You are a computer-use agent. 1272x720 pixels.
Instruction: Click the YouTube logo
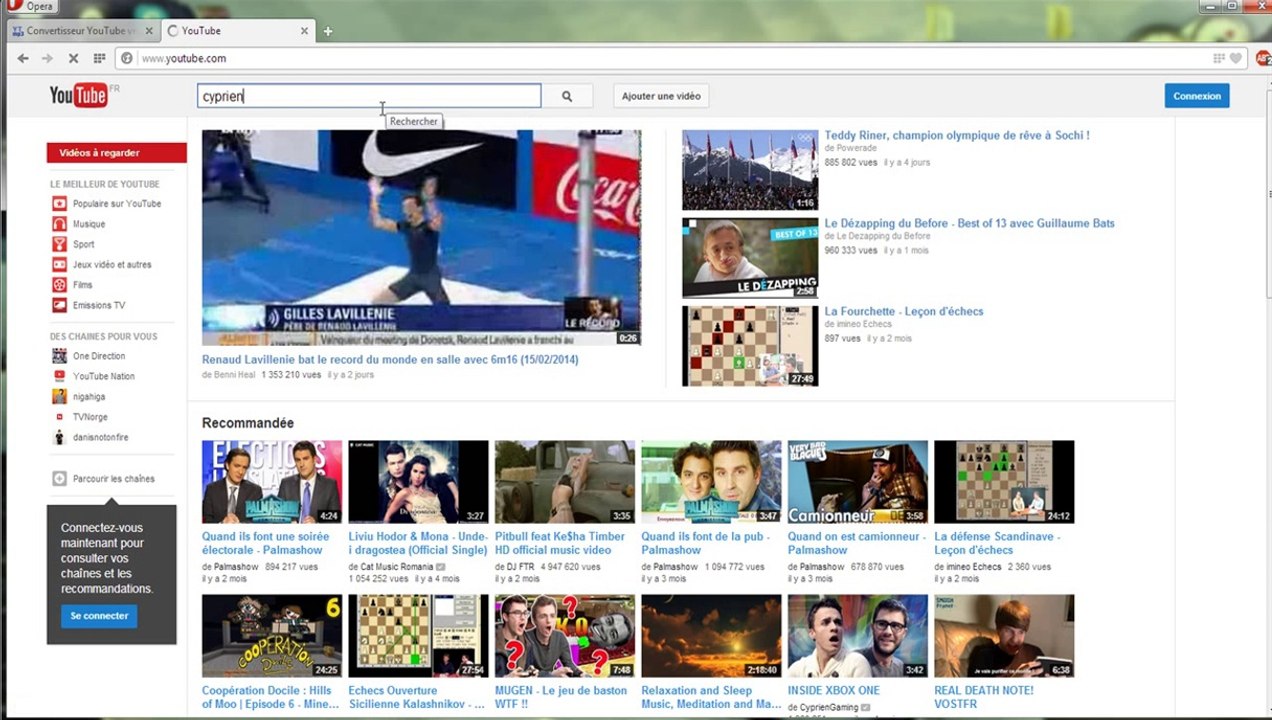click(79, 96)
